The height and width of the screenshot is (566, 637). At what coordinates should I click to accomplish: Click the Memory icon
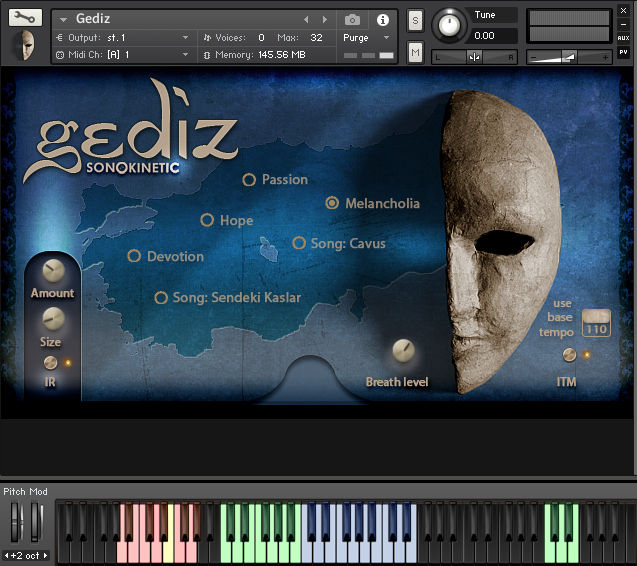pyautogui.click(x=207, y=54)
